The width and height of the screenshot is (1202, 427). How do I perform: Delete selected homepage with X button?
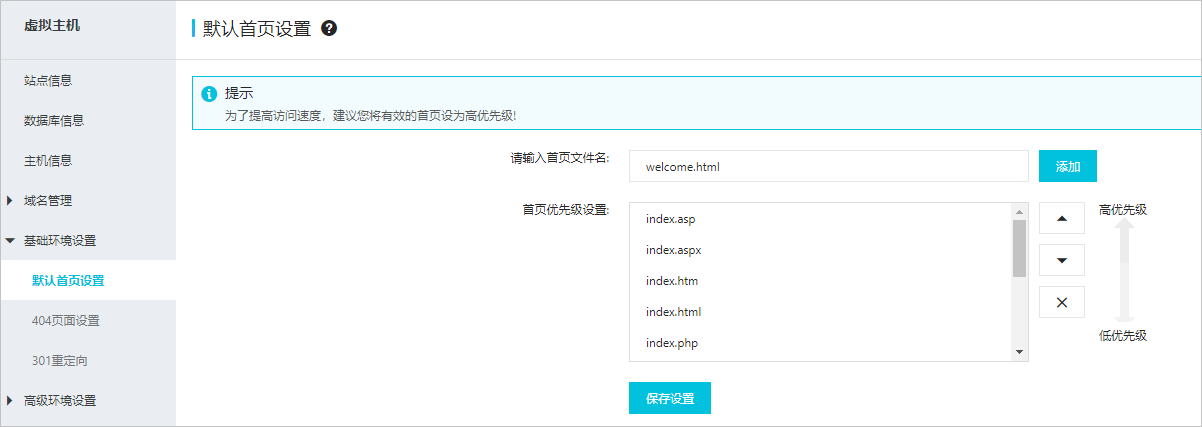pyautogui.click(x=1062, y=302)
